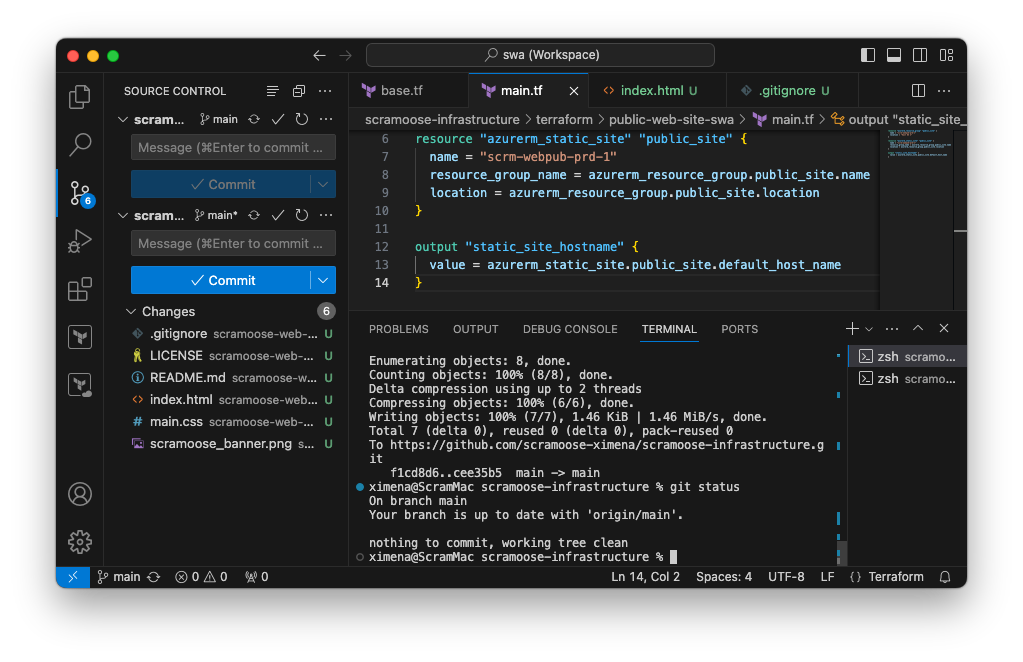Create a new terminal with plus icon
Viewport: 1023px width, 662px height.
[x=852, y=329]
